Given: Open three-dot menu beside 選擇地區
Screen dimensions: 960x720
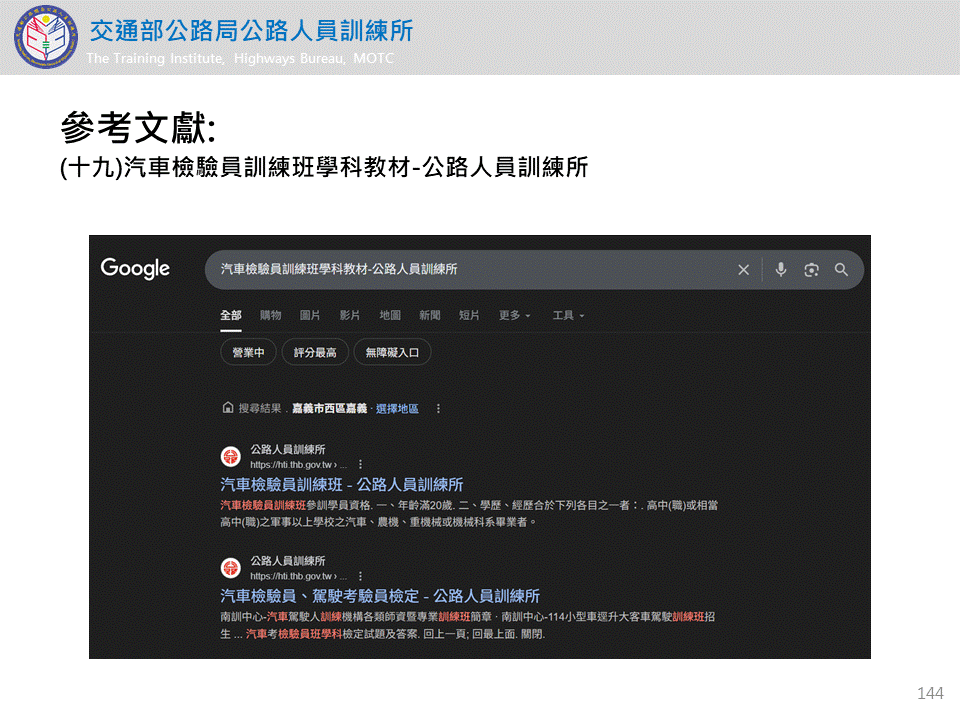Looking at the screenshot, I should coord(438,409).
